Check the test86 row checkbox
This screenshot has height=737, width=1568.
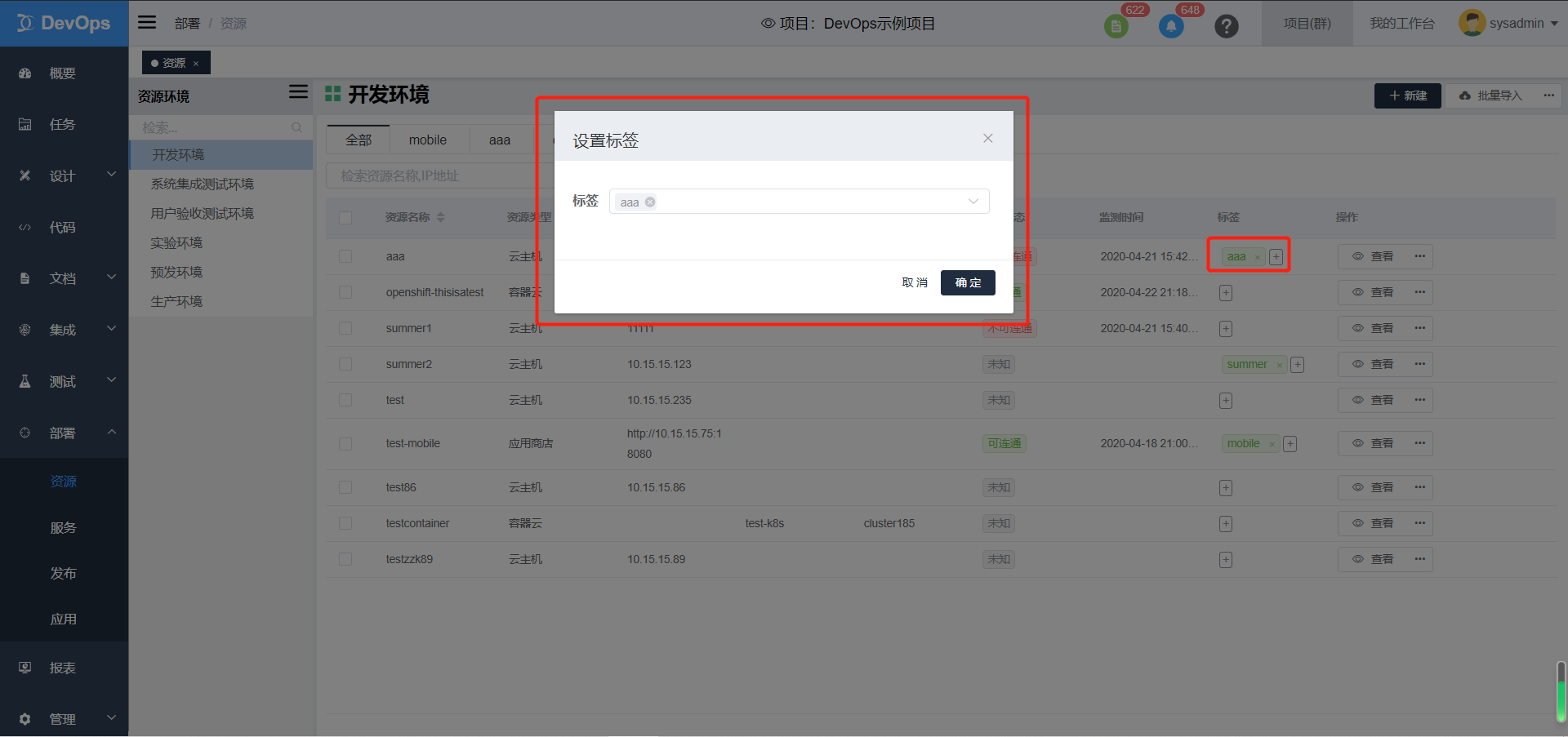click(345, 487)
